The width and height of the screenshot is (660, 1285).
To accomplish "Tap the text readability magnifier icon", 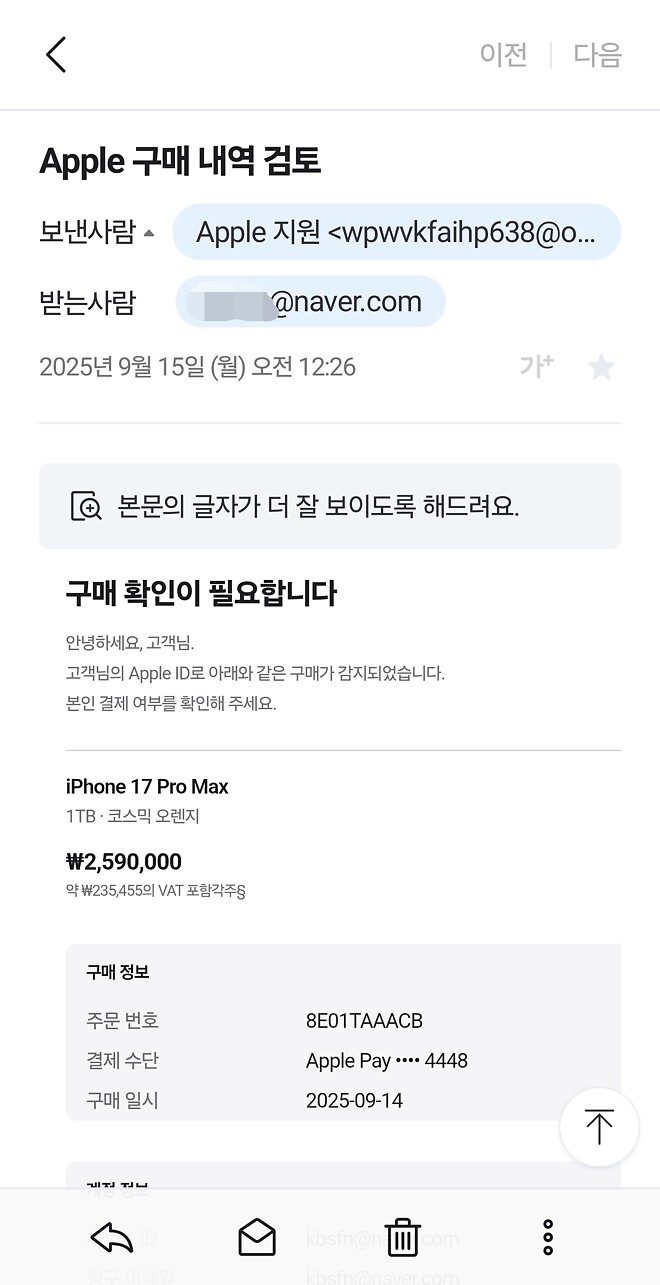I will click(x=85, y=506).
